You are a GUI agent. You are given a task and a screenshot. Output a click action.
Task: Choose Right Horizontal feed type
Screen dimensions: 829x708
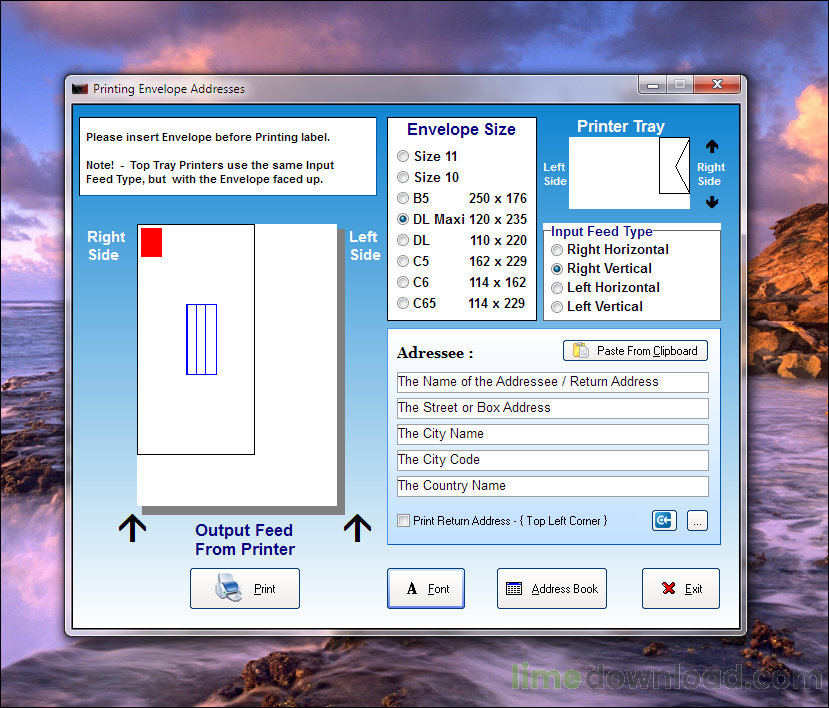coord(557,250)
